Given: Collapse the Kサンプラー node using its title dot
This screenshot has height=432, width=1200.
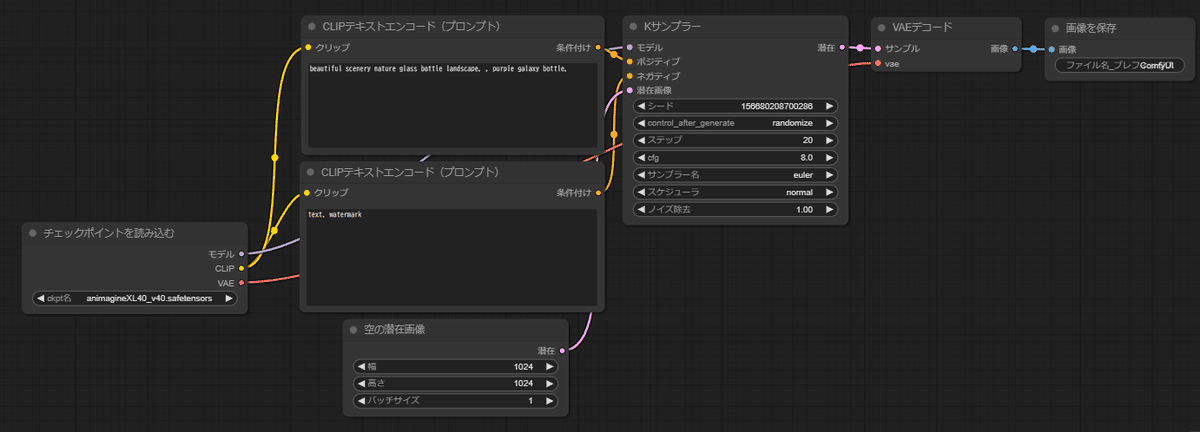Looking at the screenshot, I should [x=634, y=27].
